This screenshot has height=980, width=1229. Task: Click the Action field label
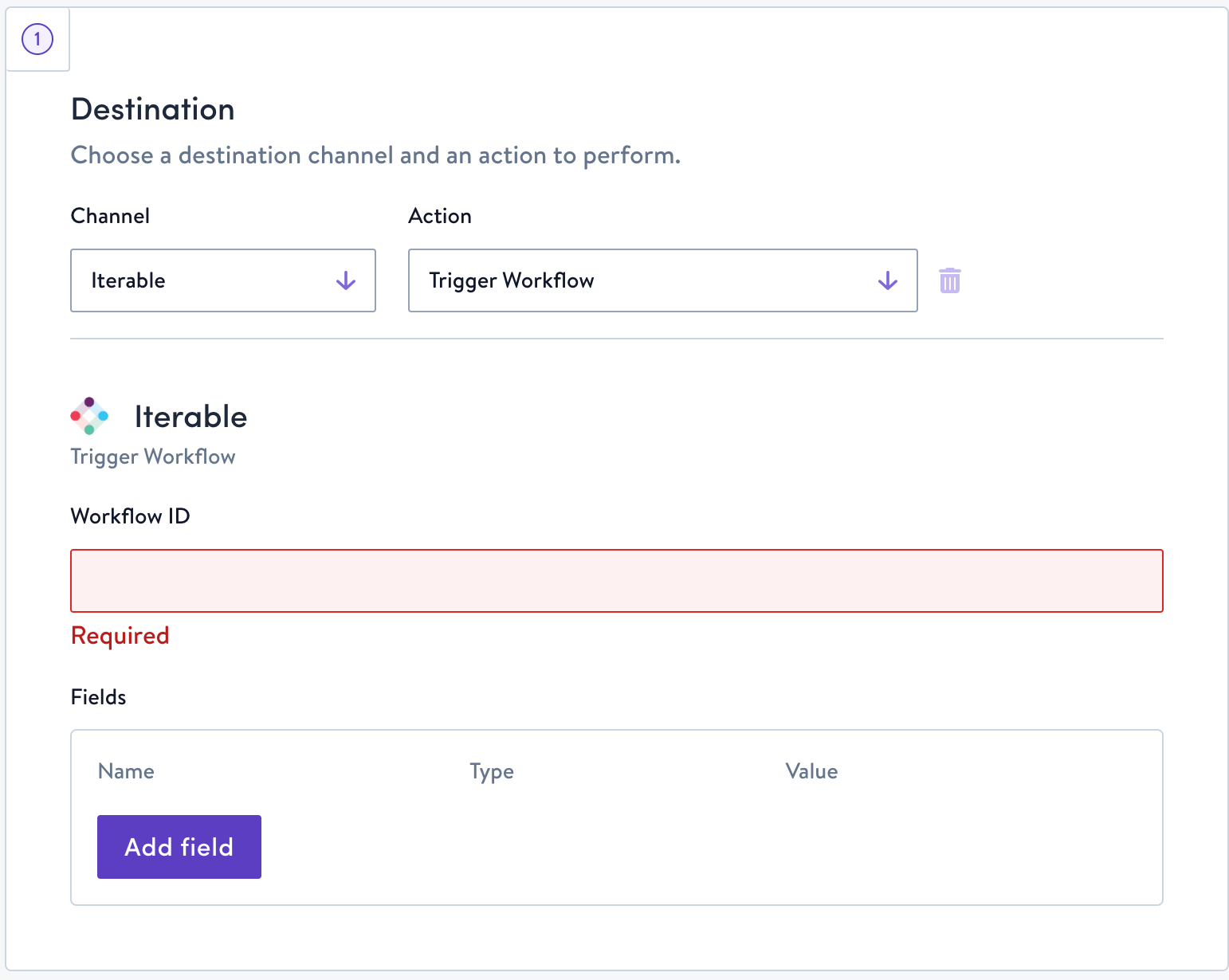[x=440, y=216]
